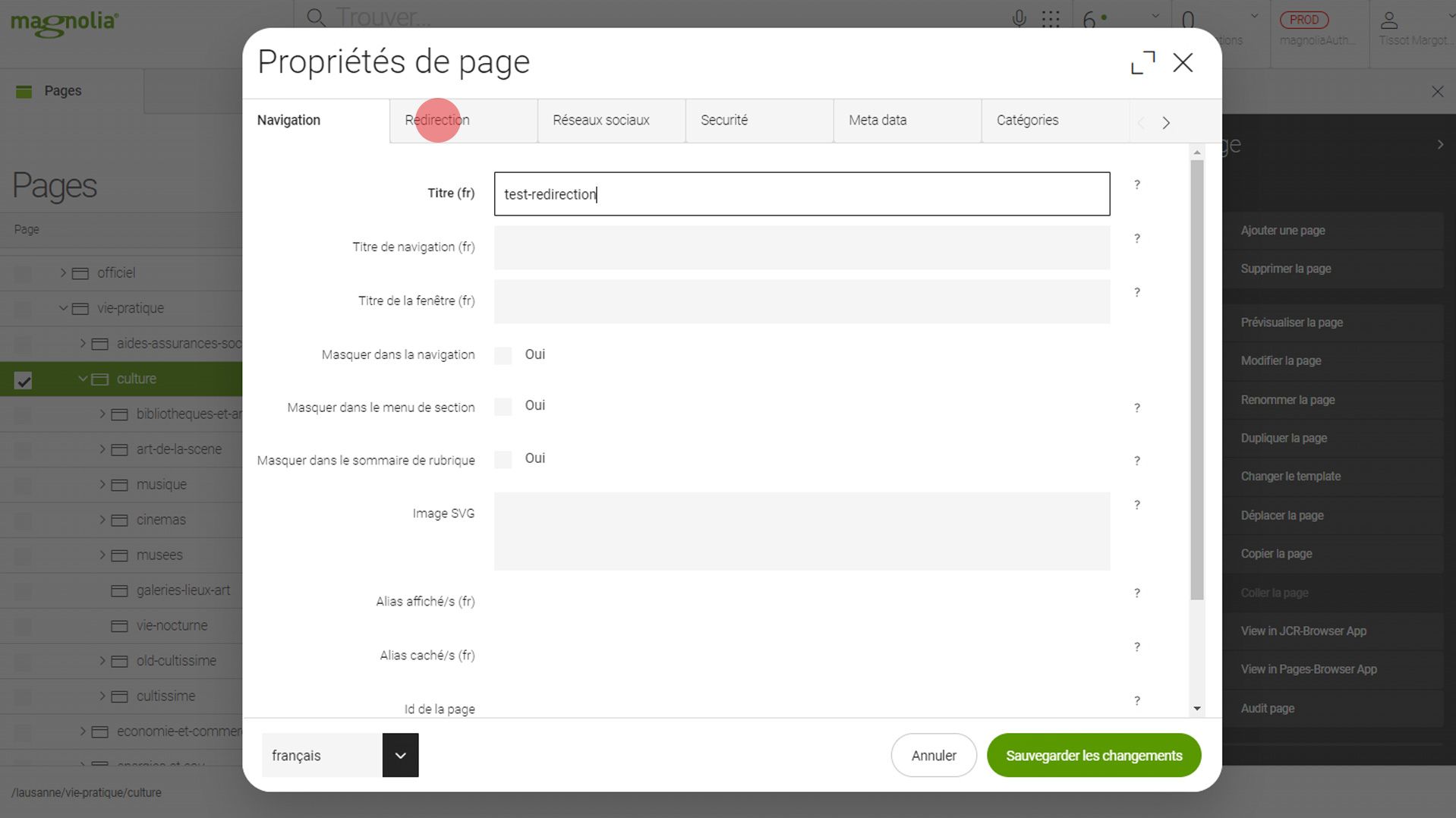Show the next tabs with the right arrow
Screen dimensions: 1456x818
click(1166, 122)
